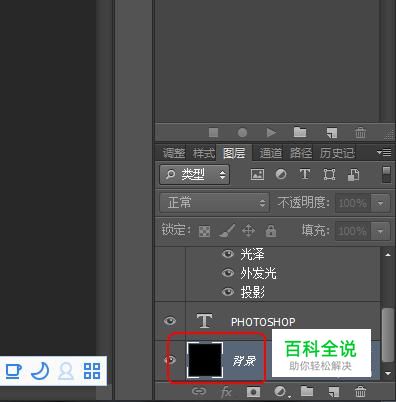Create a new action in Actions panel

coord(331,133)
